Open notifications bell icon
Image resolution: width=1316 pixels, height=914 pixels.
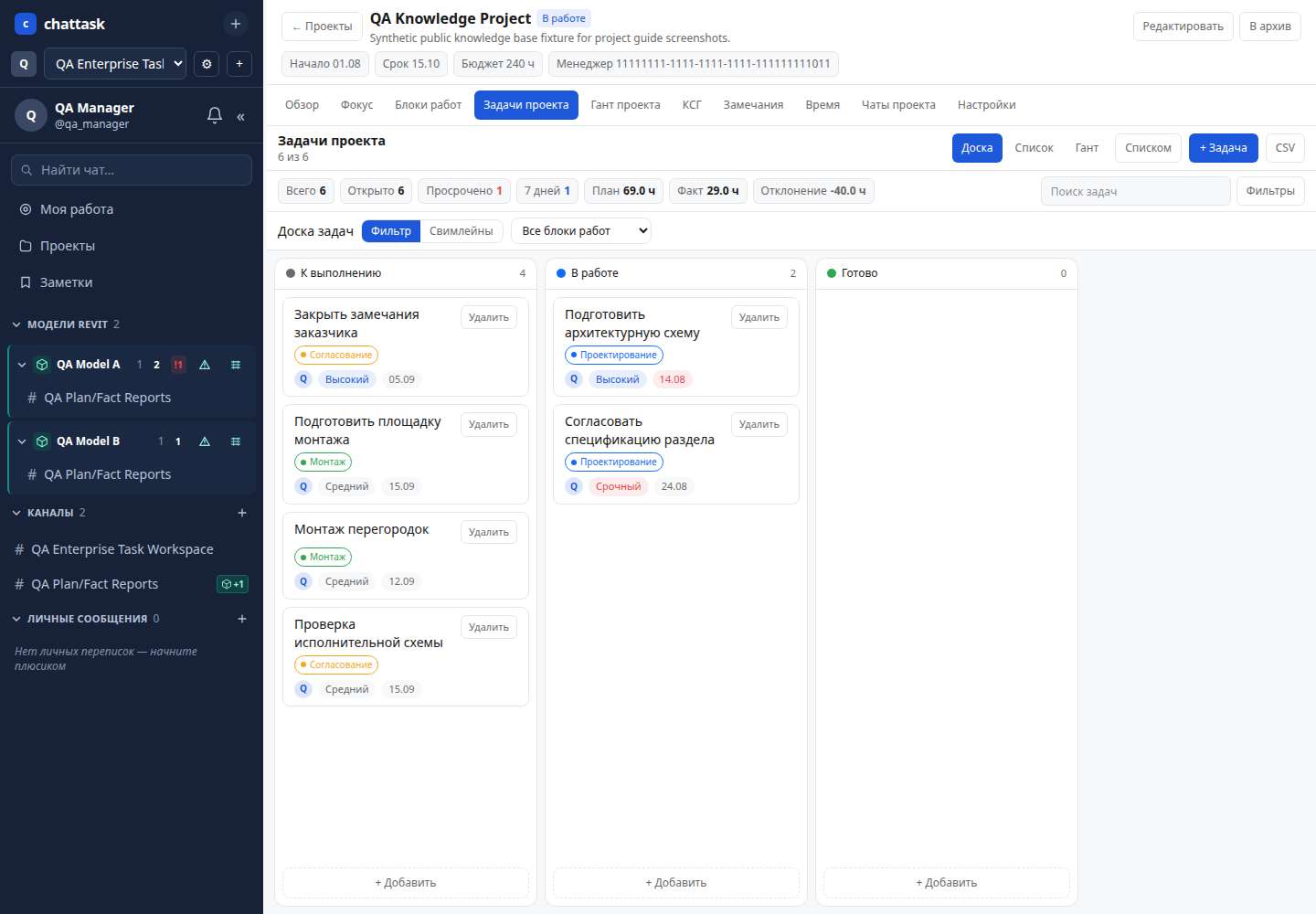coord(215,115)
